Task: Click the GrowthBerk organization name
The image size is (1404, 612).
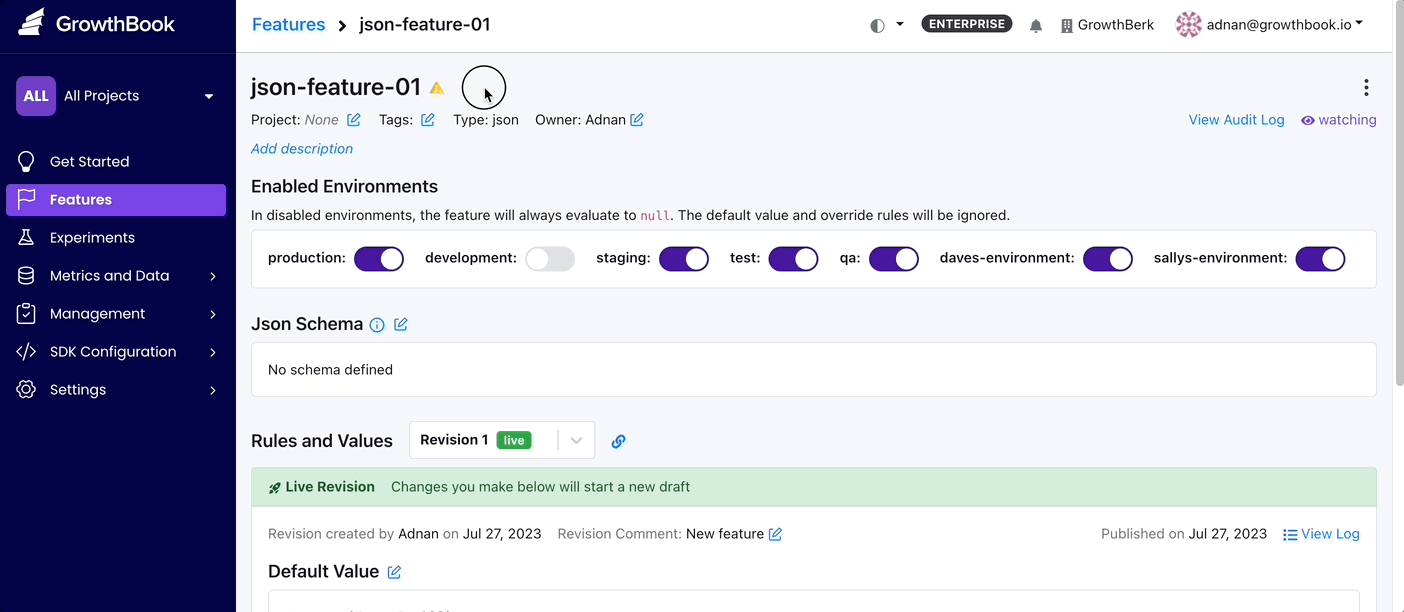Action: [x=1116, y=25]
